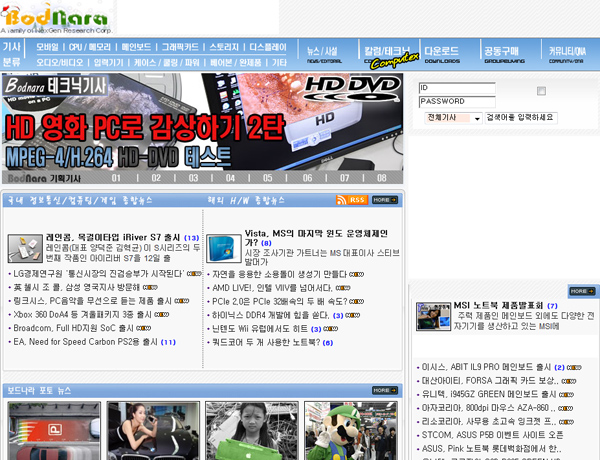Select 메인보드 category

point(136,47)
